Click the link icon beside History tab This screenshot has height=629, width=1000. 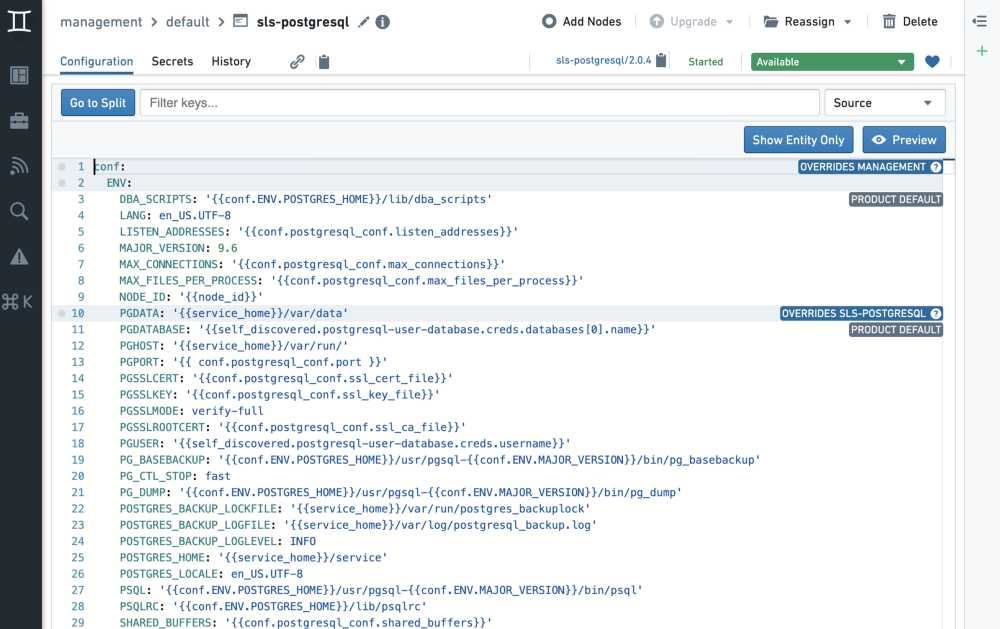tap(297, 62)
